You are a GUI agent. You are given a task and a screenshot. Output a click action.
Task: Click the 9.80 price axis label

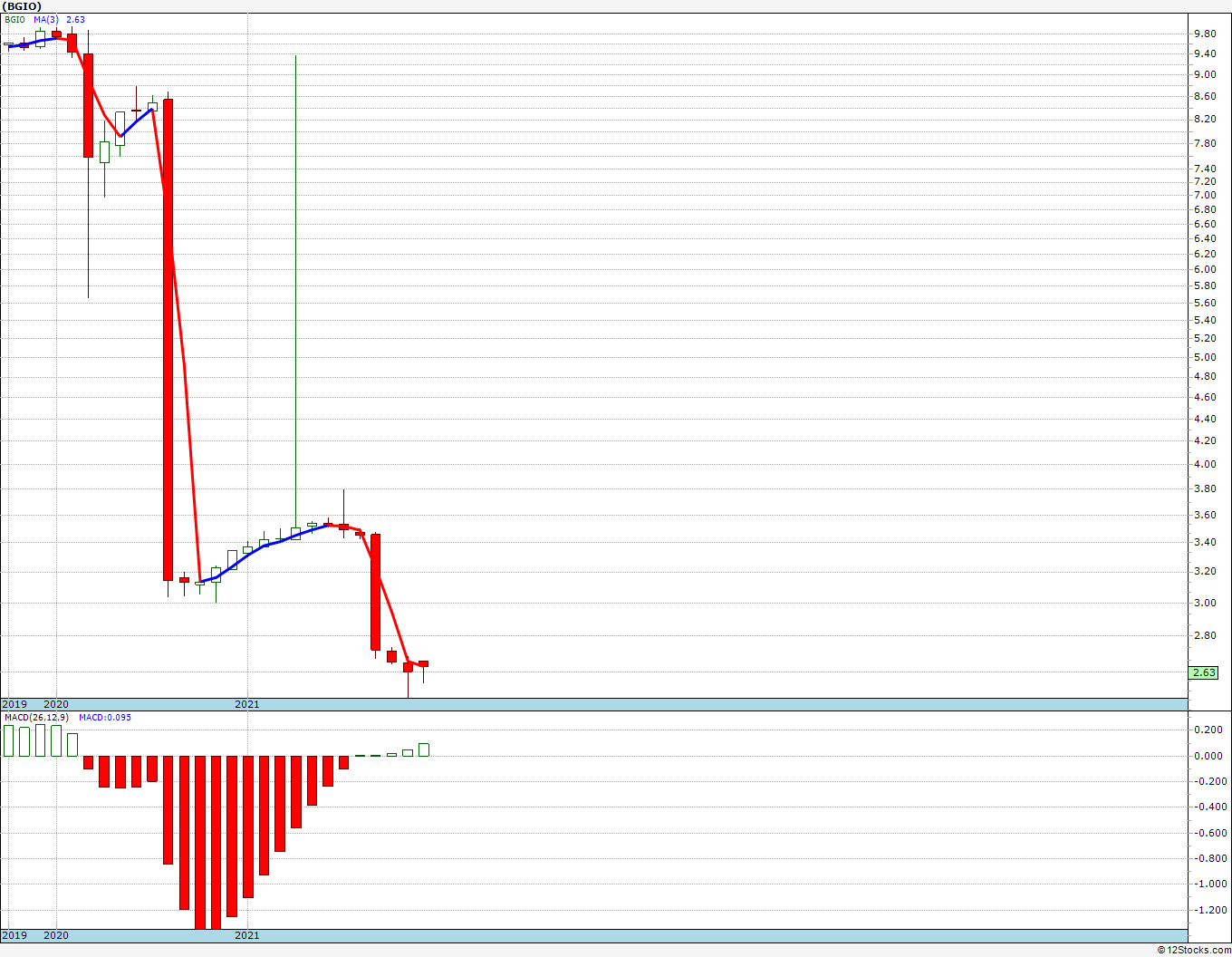(1205, 34)
